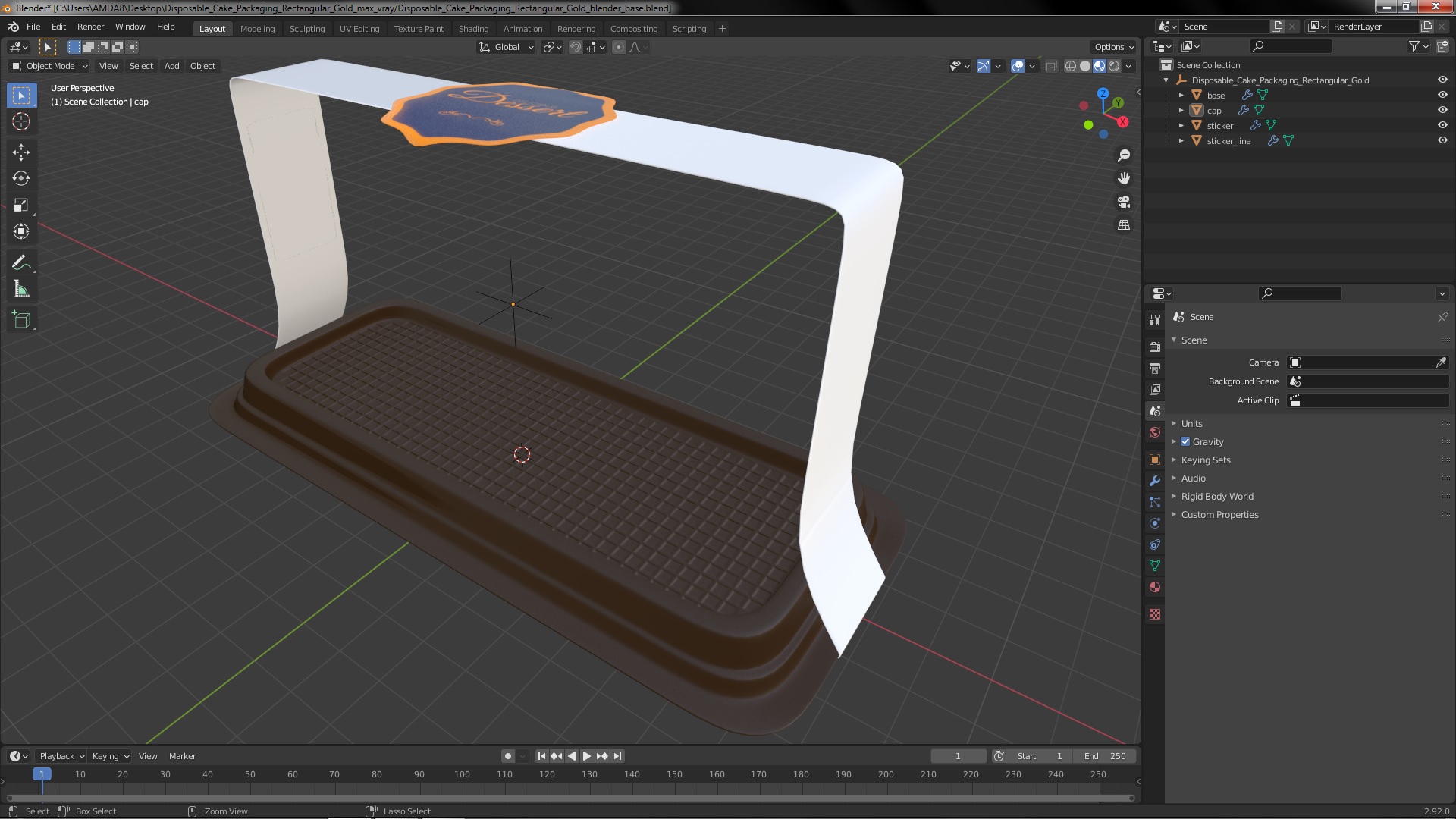
Task: Open the Modifier Properties wrench tab
Action: [1155, 481]
